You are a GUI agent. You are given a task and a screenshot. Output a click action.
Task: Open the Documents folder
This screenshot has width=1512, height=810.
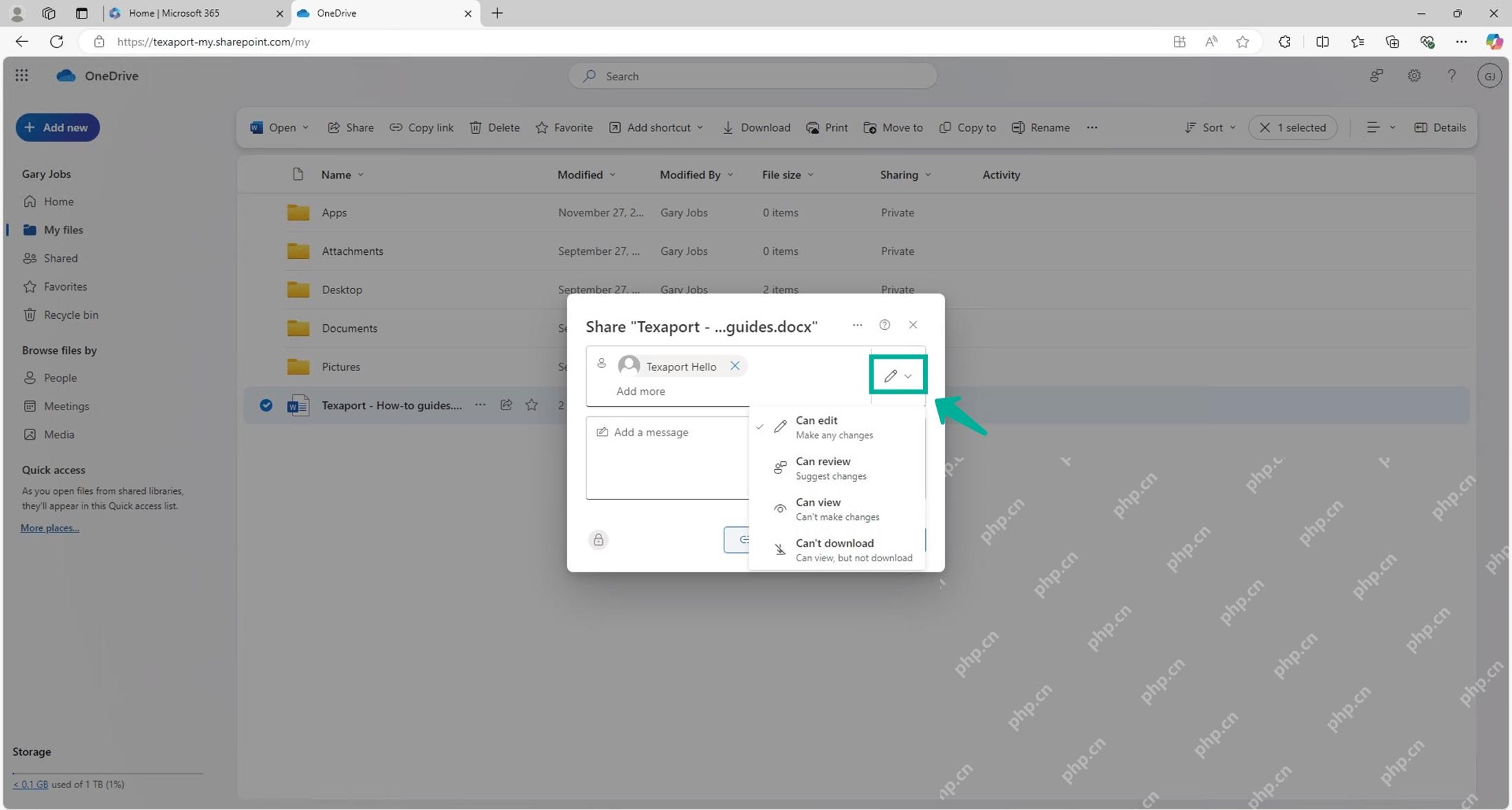pyautogui.click(x=349, y=328)
